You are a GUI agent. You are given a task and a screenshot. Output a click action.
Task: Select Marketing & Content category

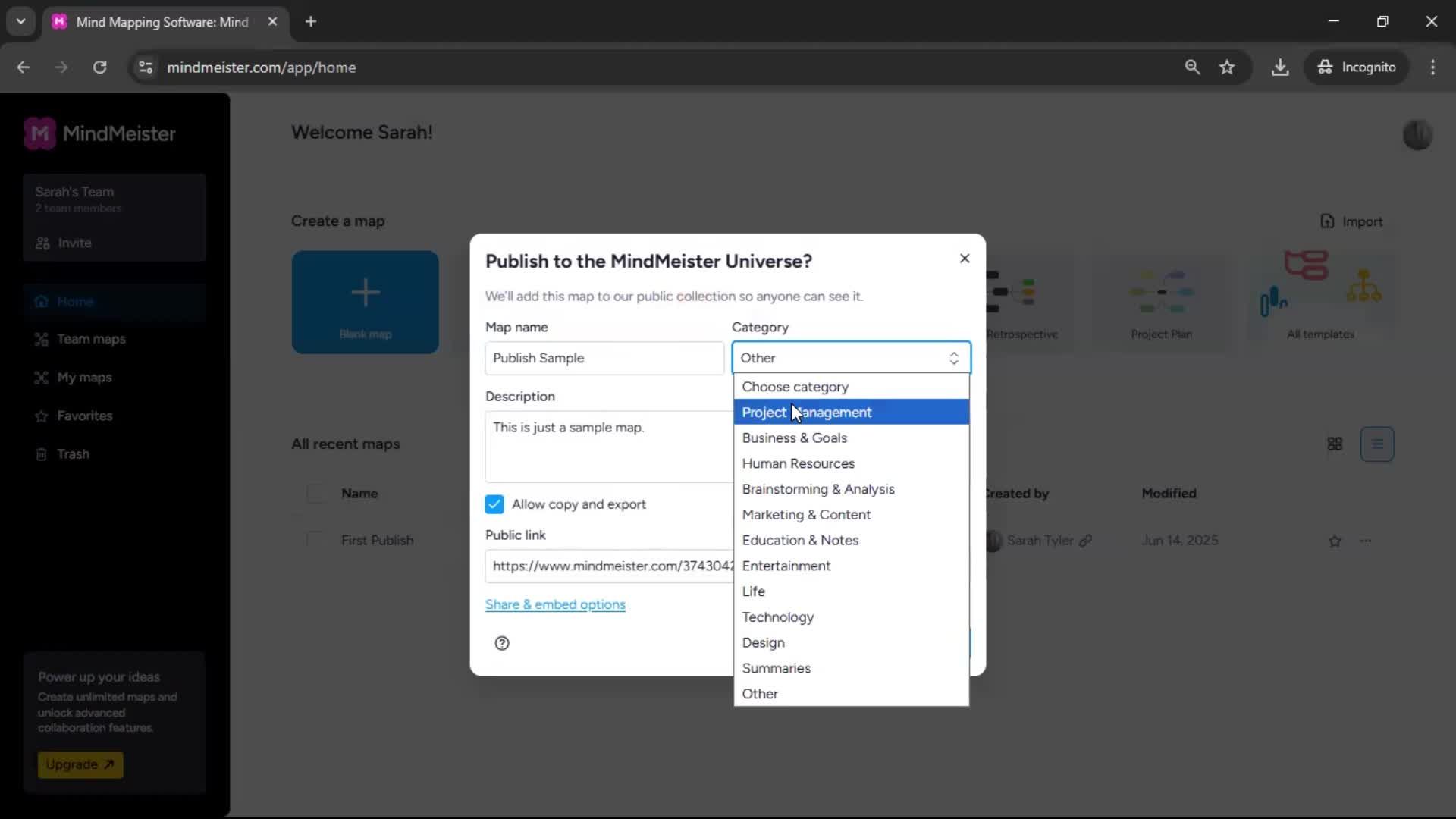tap(851, 515)
